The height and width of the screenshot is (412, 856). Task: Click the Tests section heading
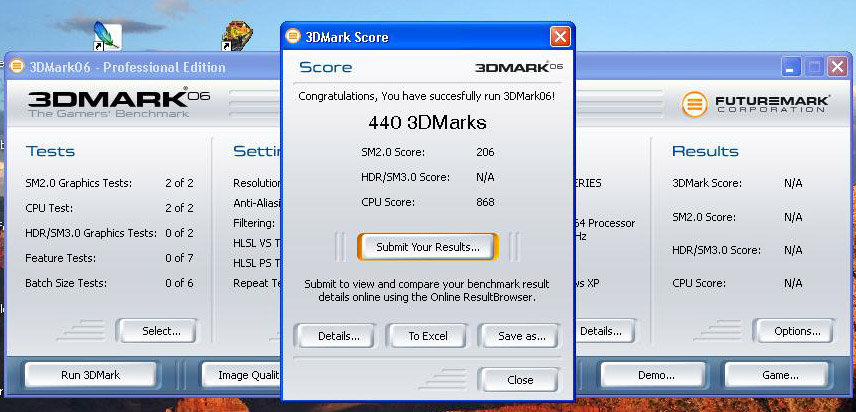[50, 151]
